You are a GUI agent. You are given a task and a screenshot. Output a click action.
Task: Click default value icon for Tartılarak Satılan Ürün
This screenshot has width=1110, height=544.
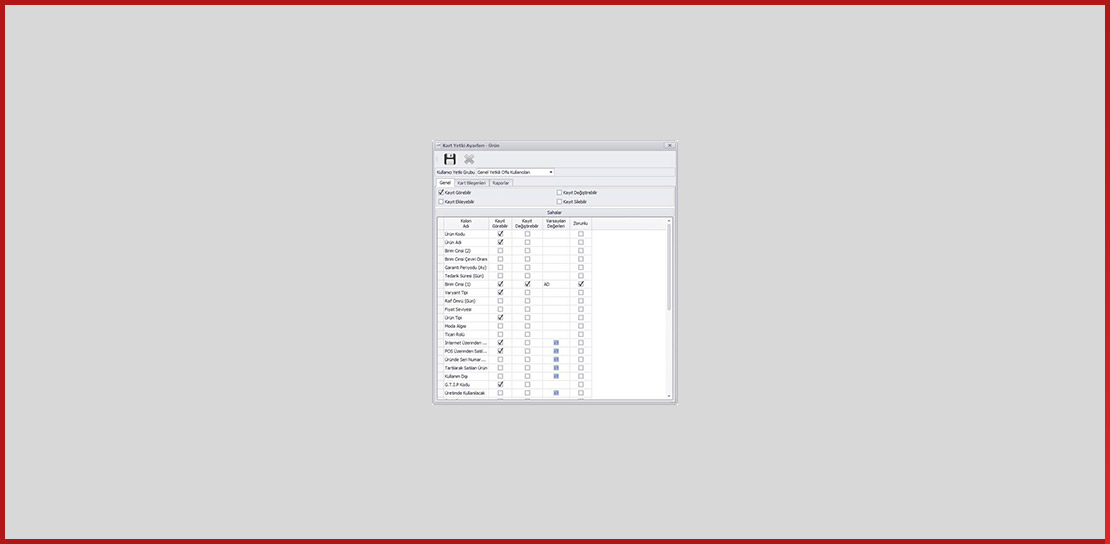[x=556, y=368]
